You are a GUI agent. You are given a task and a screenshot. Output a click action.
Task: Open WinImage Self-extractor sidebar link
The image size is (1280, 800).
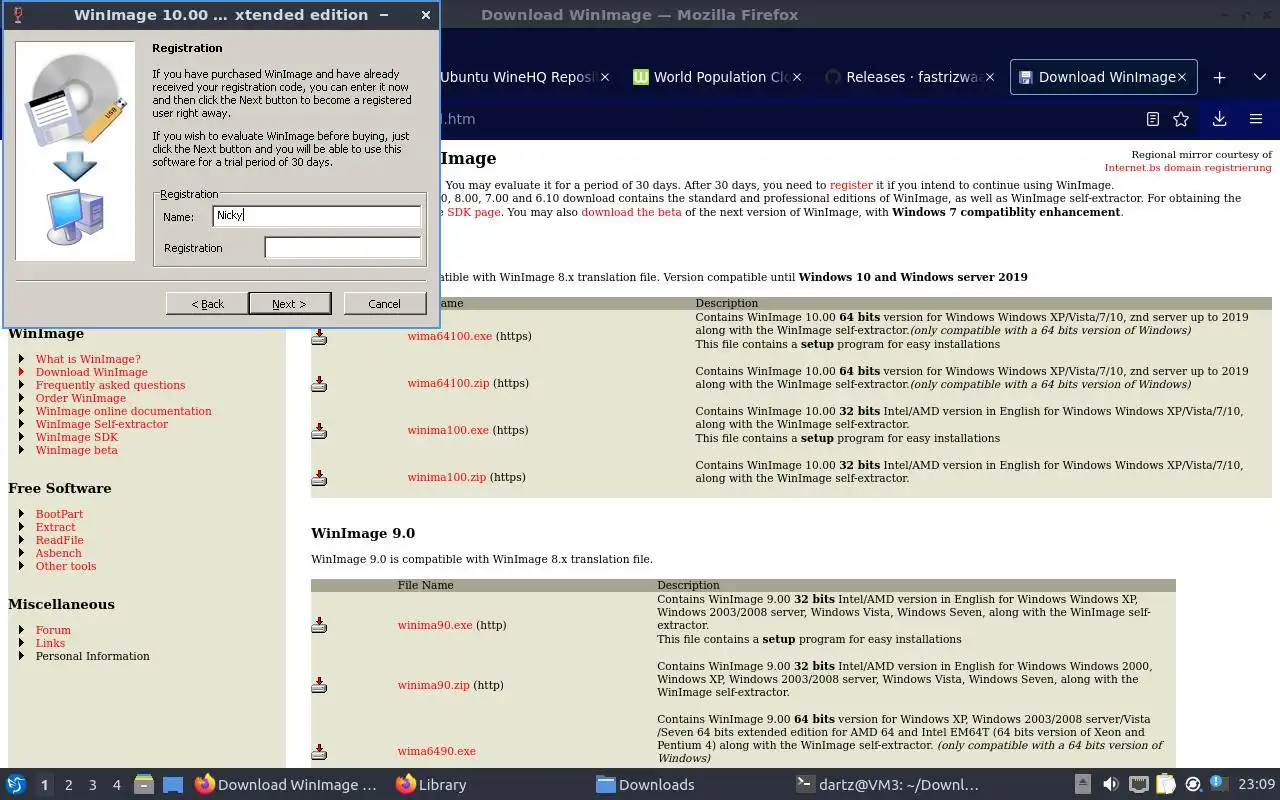click(x=102, y=424)
